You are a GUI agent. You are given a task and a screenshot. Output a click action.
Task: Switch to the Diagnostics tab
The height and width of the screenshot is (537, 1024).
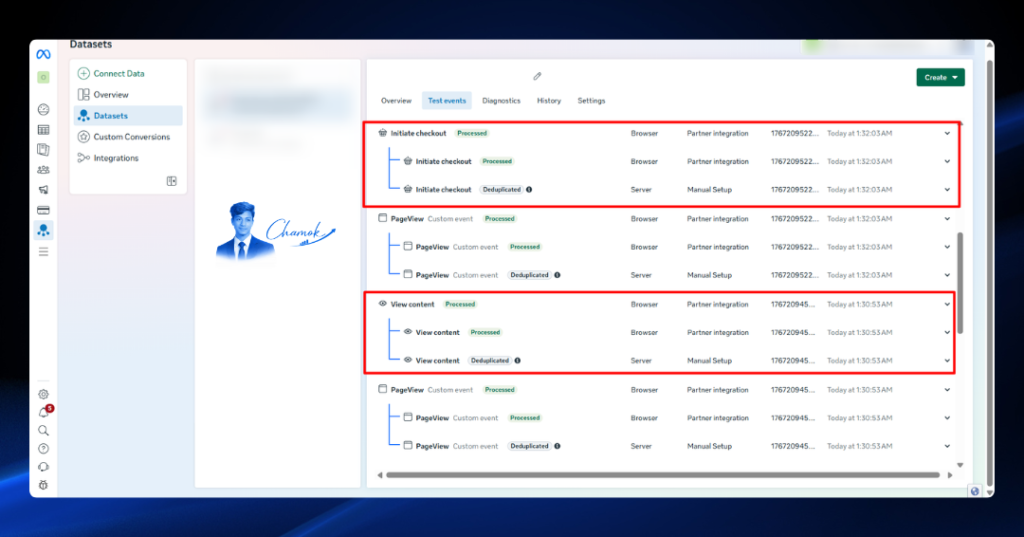[x=501, y=101]
